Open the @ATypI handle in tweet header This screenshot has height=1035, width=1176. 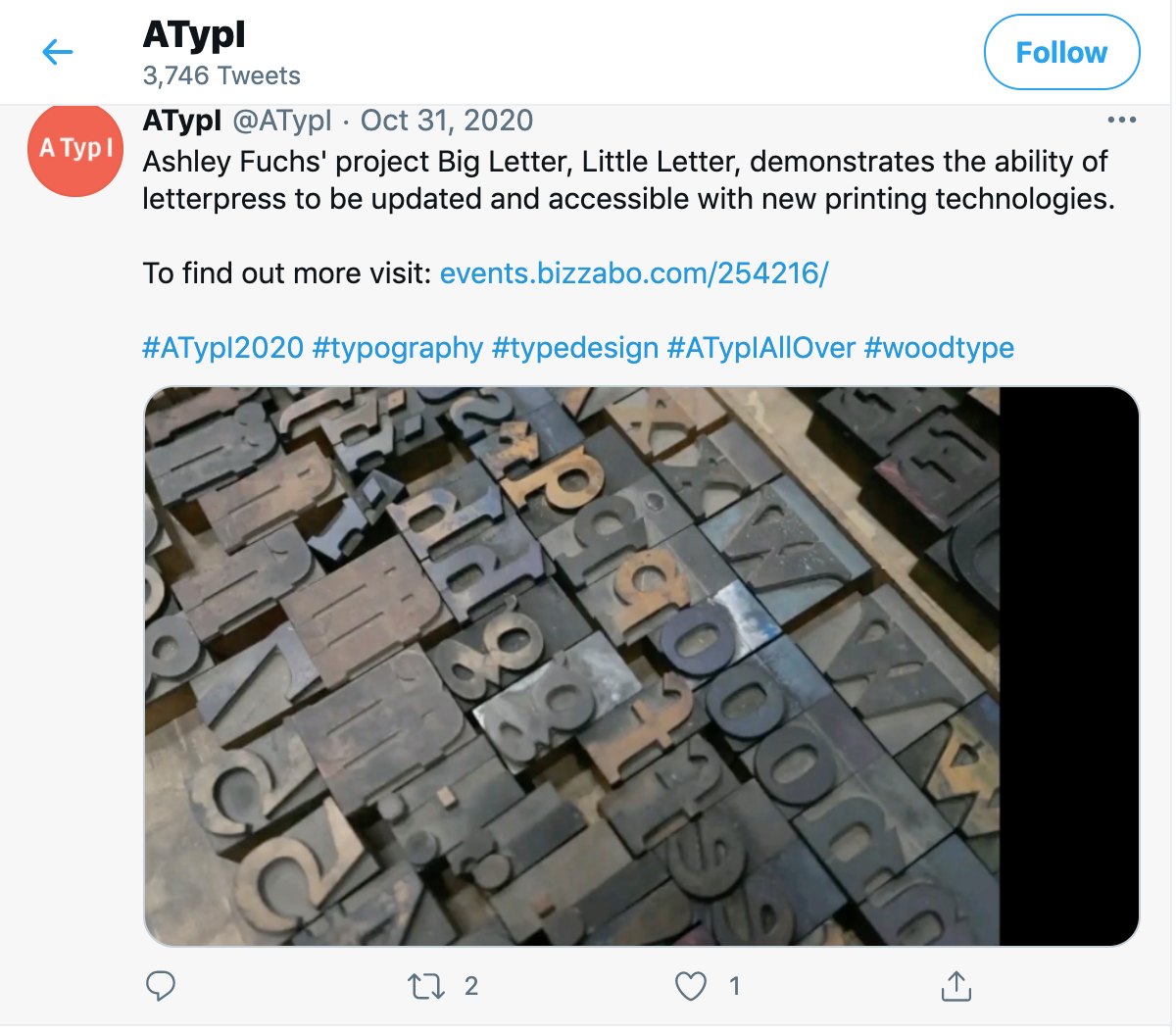point(282,121)
